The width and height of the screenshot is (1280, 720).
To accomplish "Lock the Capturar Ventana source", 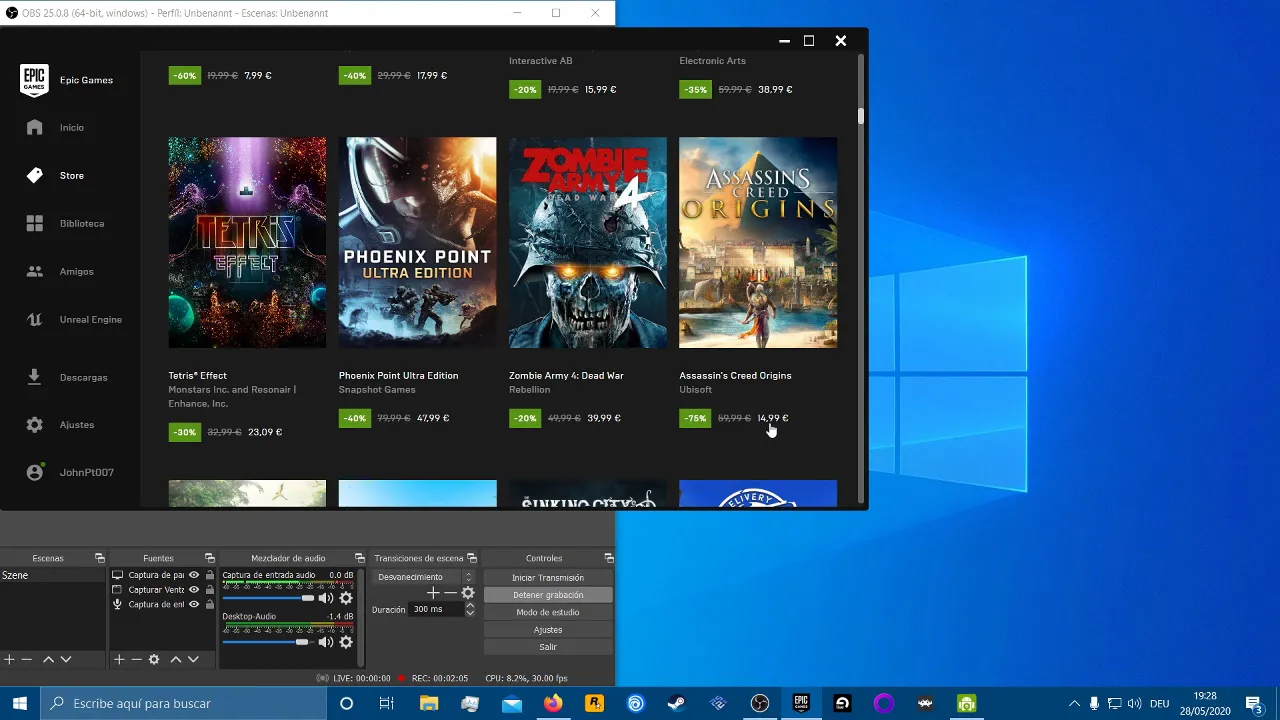I will pos(209,590).
